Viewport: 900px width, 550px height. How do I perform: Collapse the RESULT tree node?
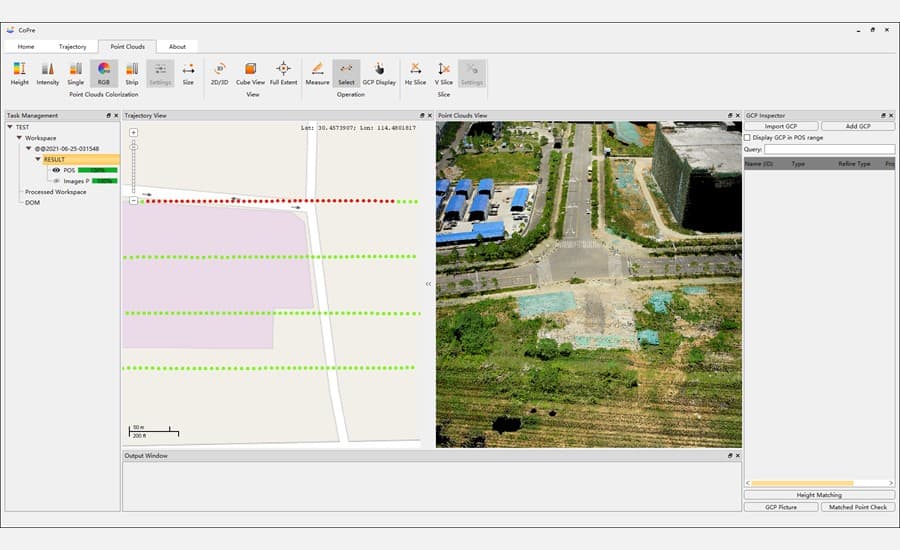pos(38,159)
